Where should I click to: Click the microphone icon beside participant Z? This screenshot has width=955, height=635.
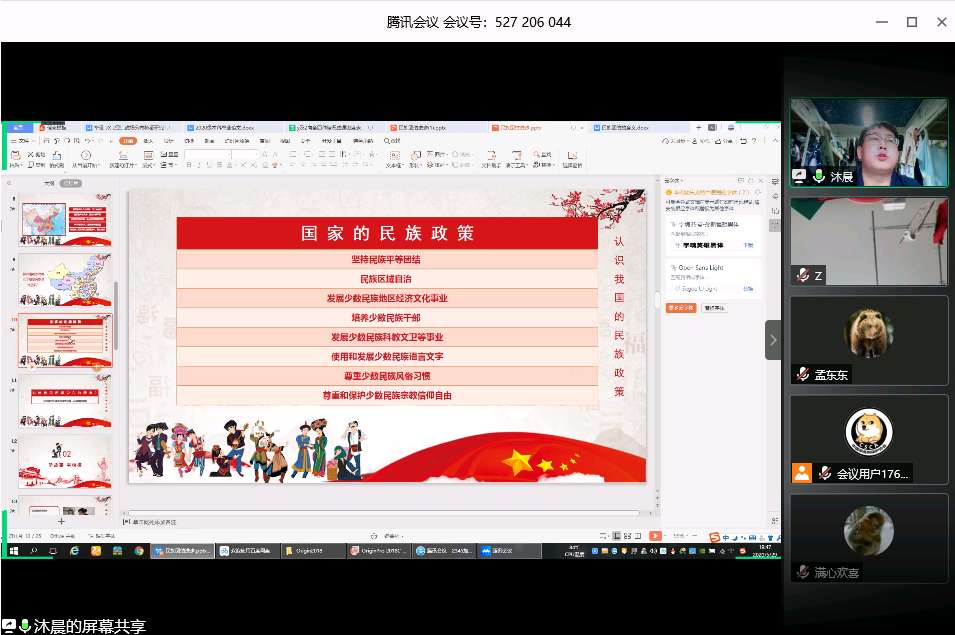tap(802, 275)
